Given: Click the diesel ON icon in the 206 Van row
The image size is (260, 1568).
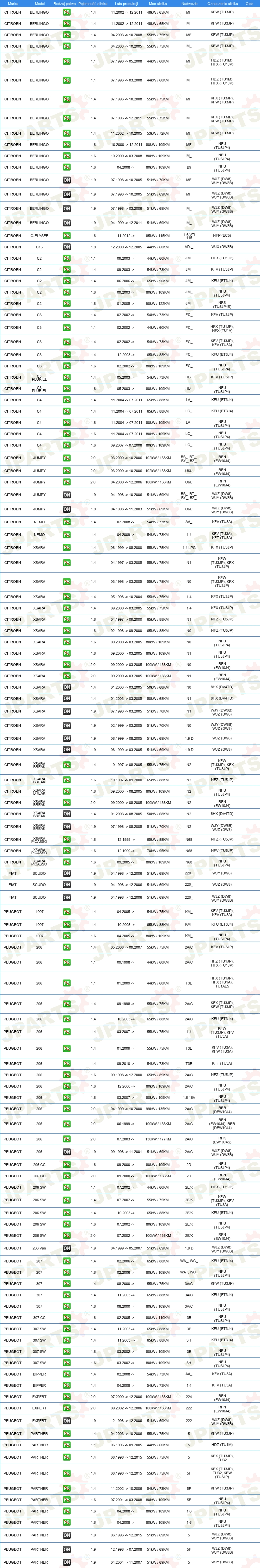Looking at the screenshot, I should tap(66, 1248).
